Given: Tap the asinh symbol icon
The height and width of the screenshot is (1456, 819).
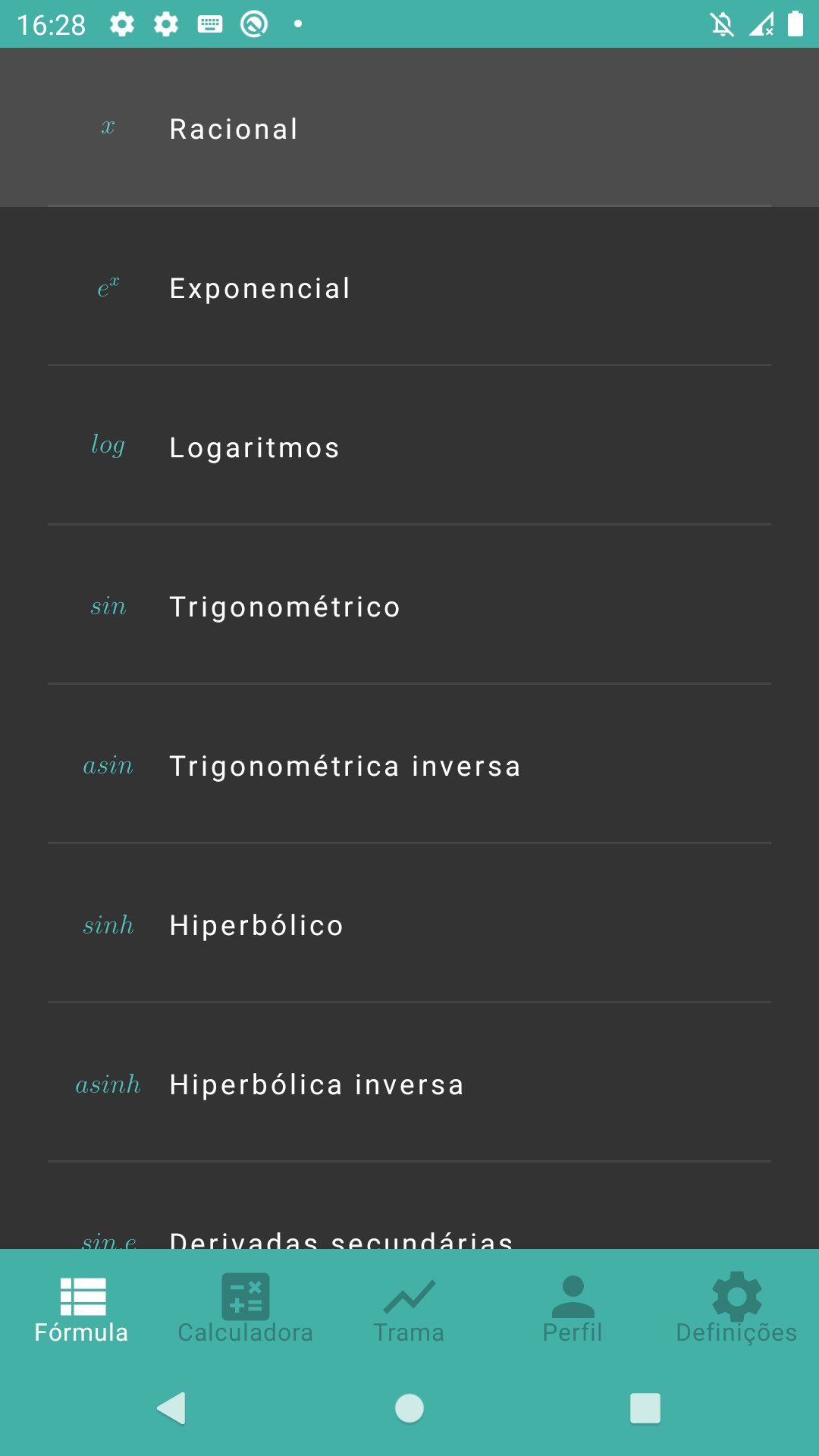Looking at the screenshot, I should coord(108,1084).
